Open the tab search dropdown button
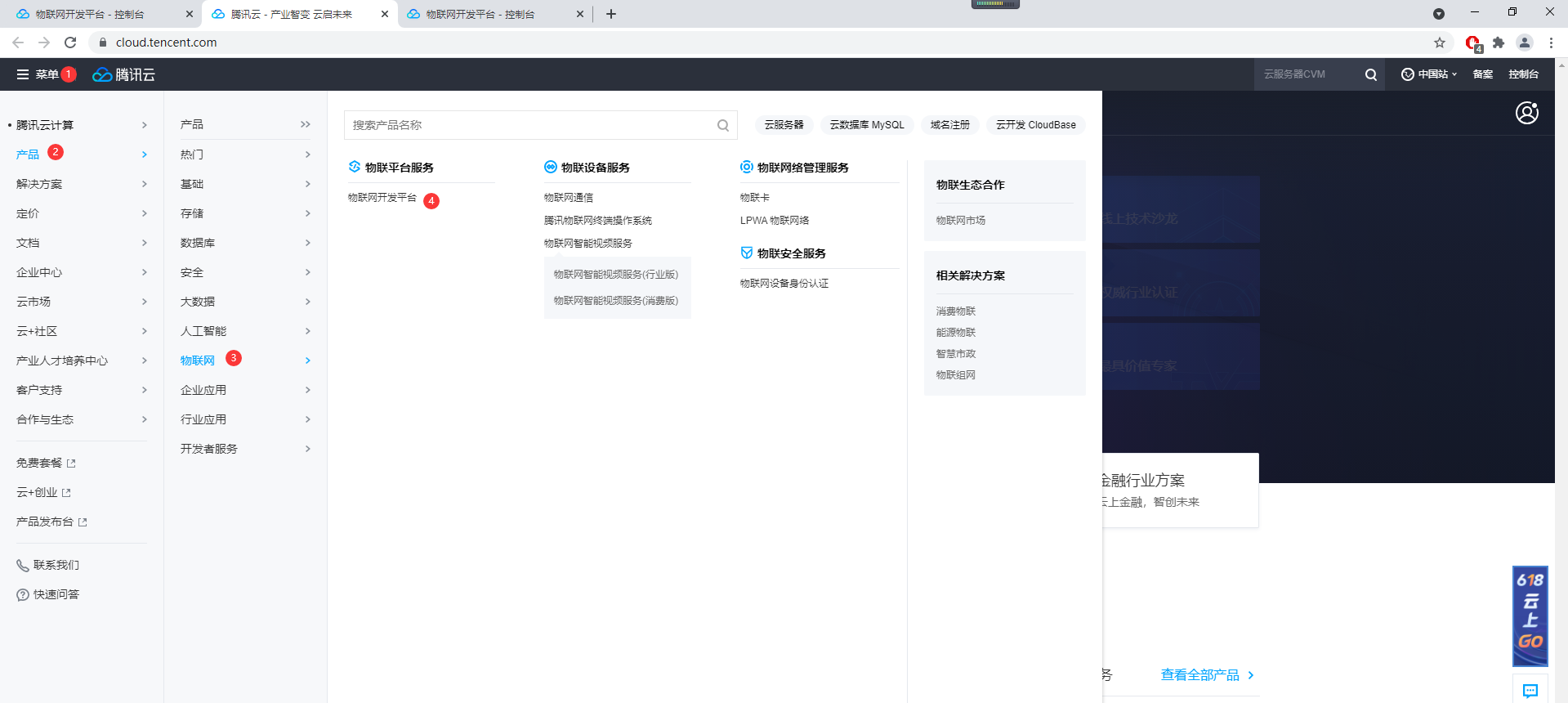The width and height of the screenshot is (1568, 703). 1439,14
